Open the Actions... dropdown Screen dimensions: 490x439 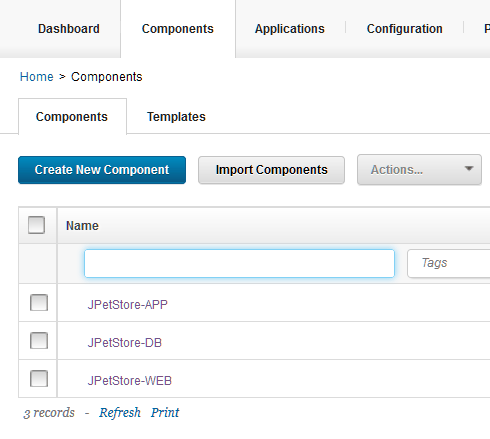coord(419,170)
